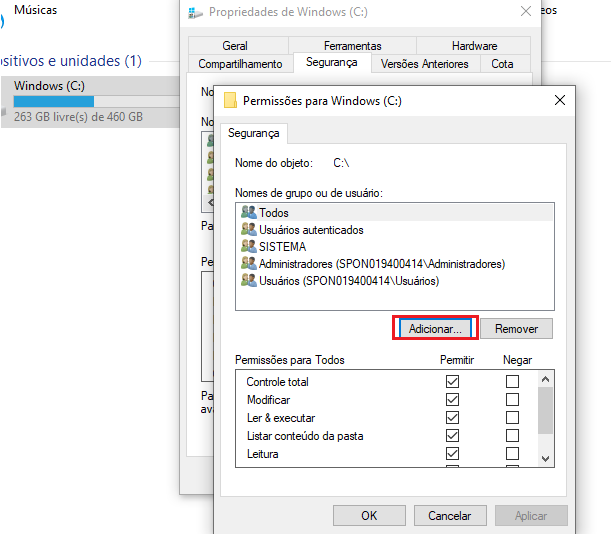Toggle Permitir for Controle total

pyautogui.click(x=452, y=381)
